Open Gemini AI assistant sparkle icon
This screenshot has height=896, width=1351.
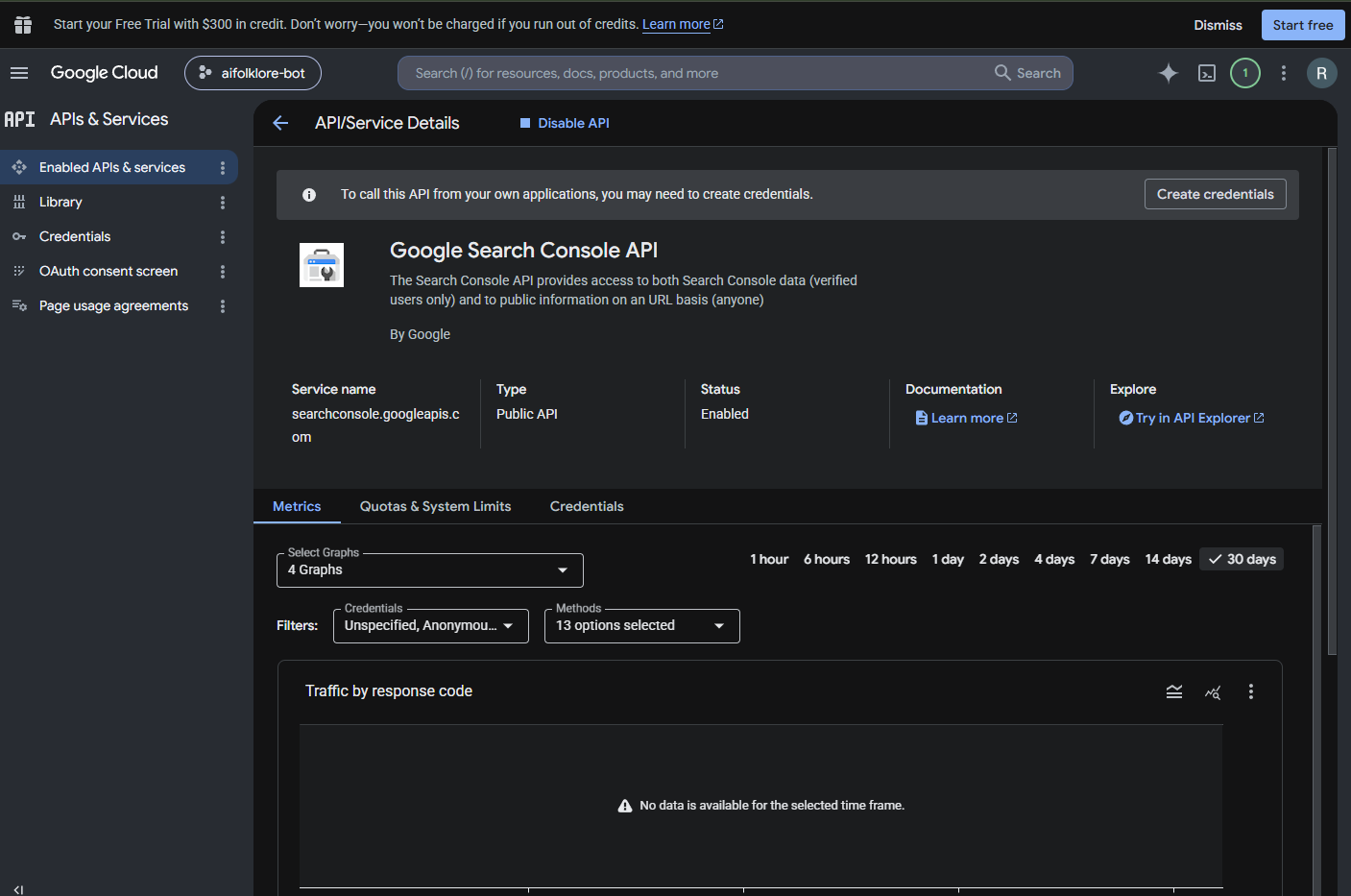coord(1168,73)
